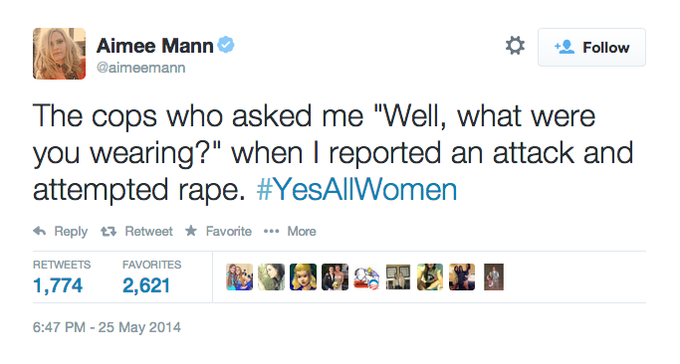Click the retweet arrows icon
This screenshot has height=364, width=680.
(x=108, y=232)
